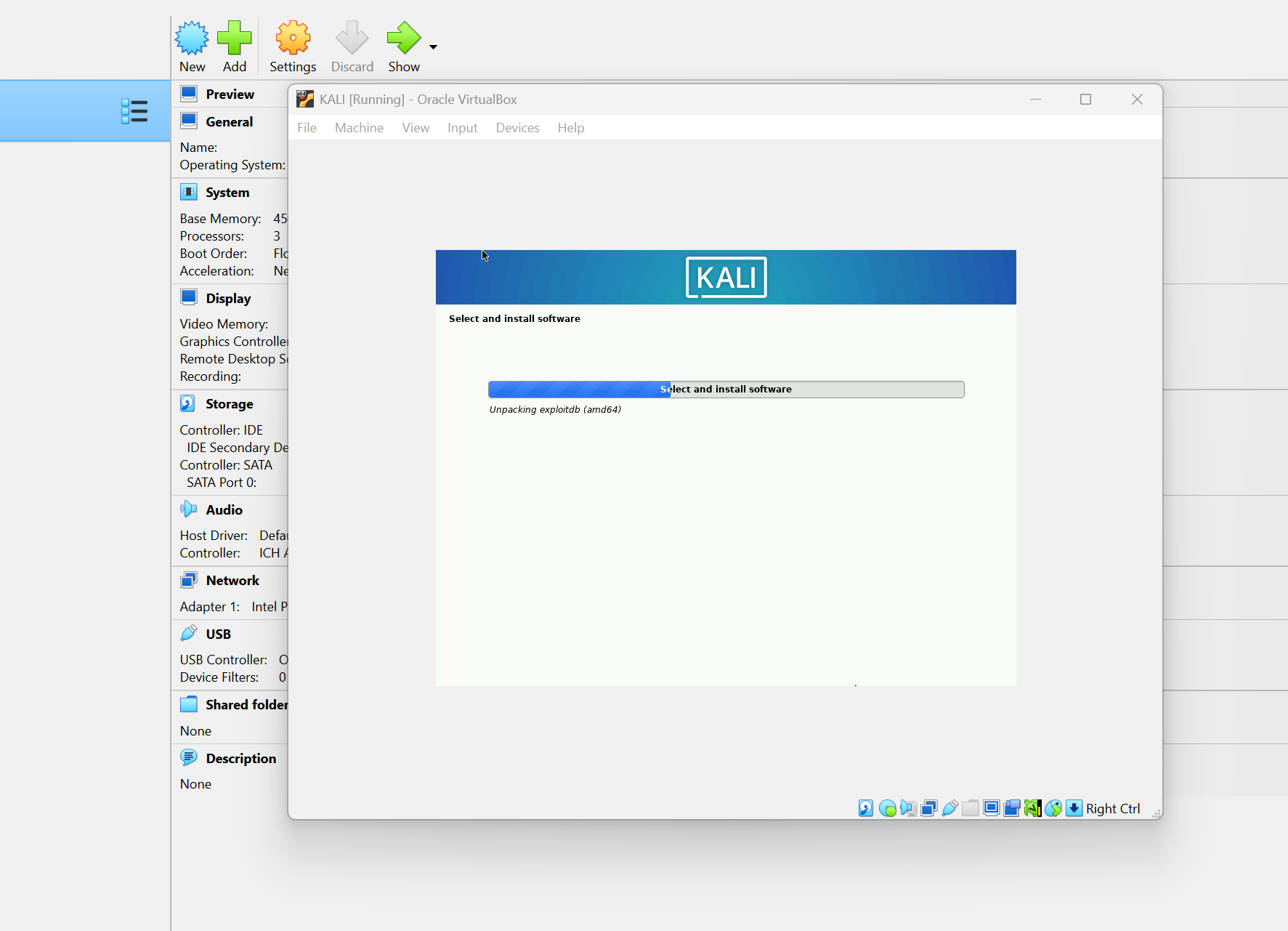Screen dimensions: 1288x931
Task: Click the Description section speech icon
Action: [189, 757]
